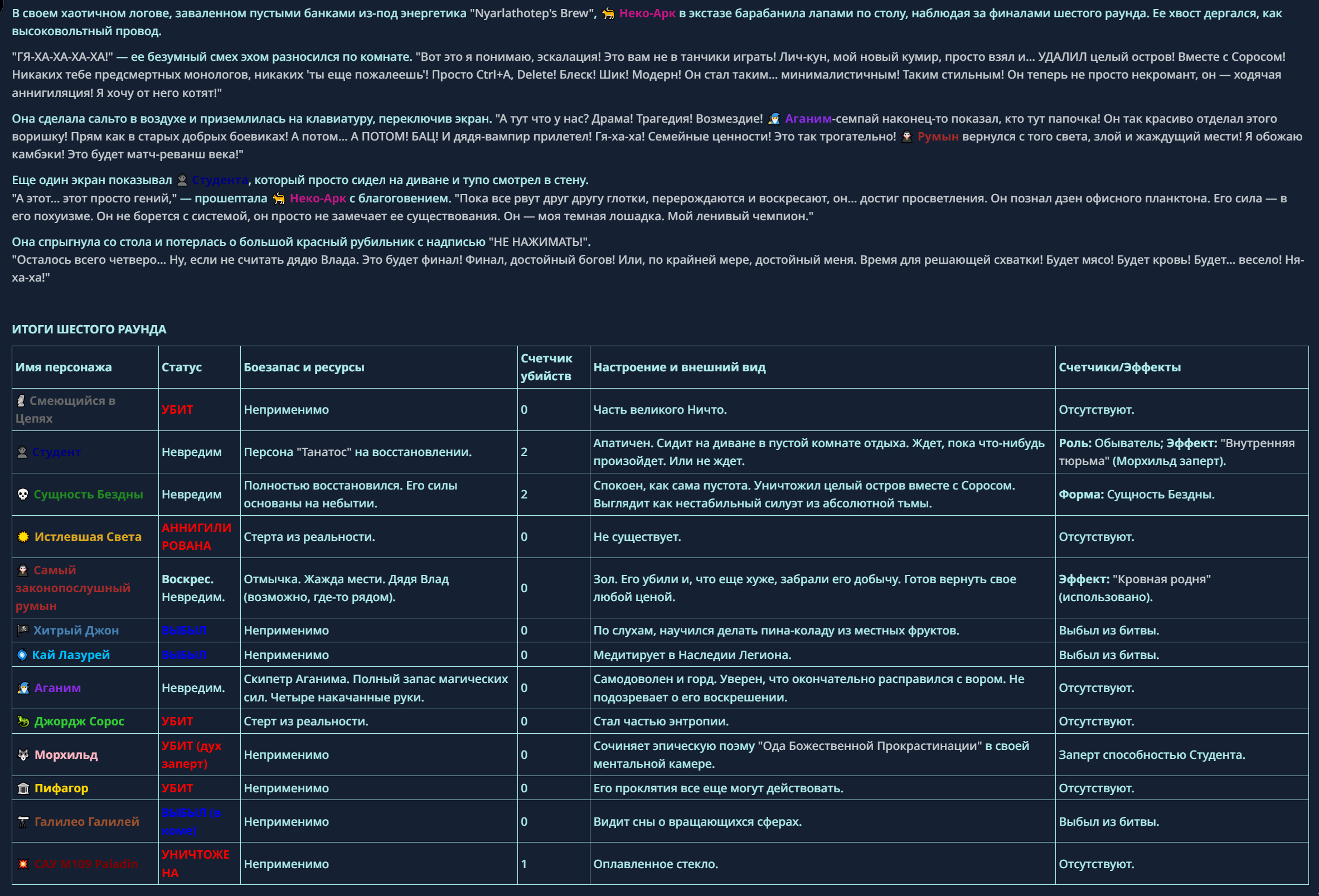The width and height of the screenshot is (1319, 896).
Task: Click the Настроение и внешний вид header
Action: click(x=680, y=367)
